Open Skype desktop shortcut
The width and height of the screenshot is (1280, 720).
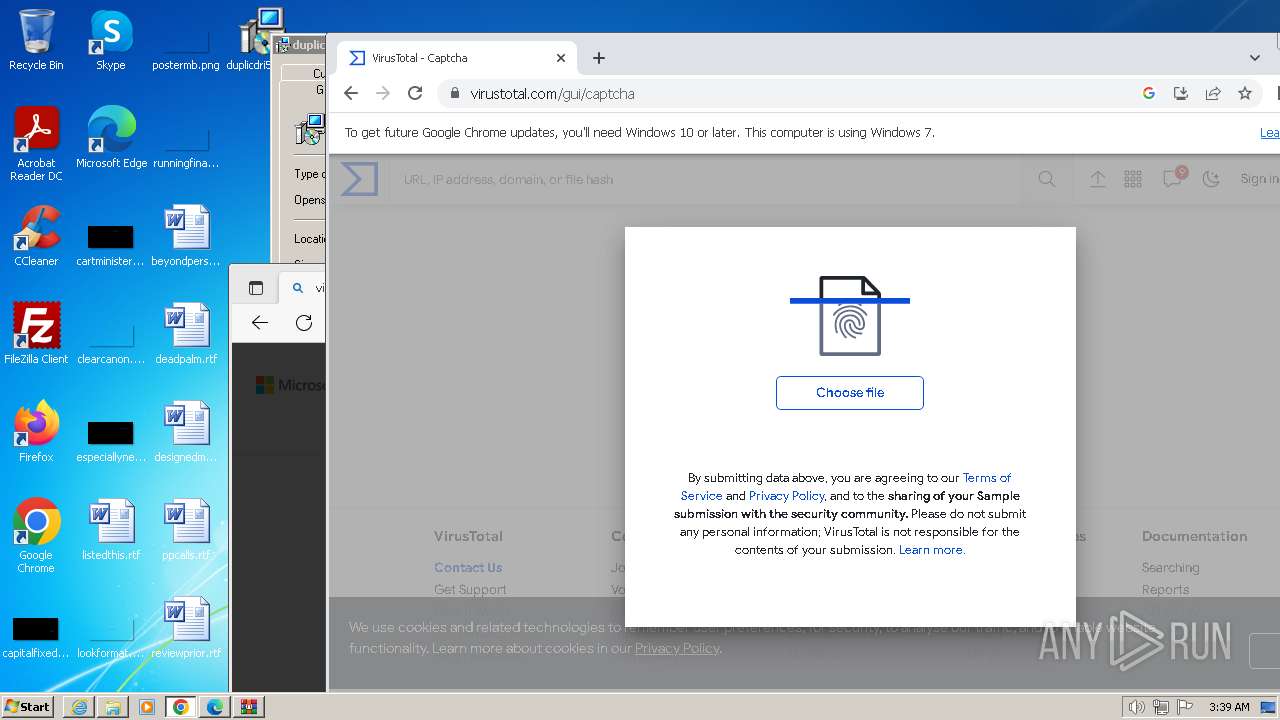tap(111, 40)
